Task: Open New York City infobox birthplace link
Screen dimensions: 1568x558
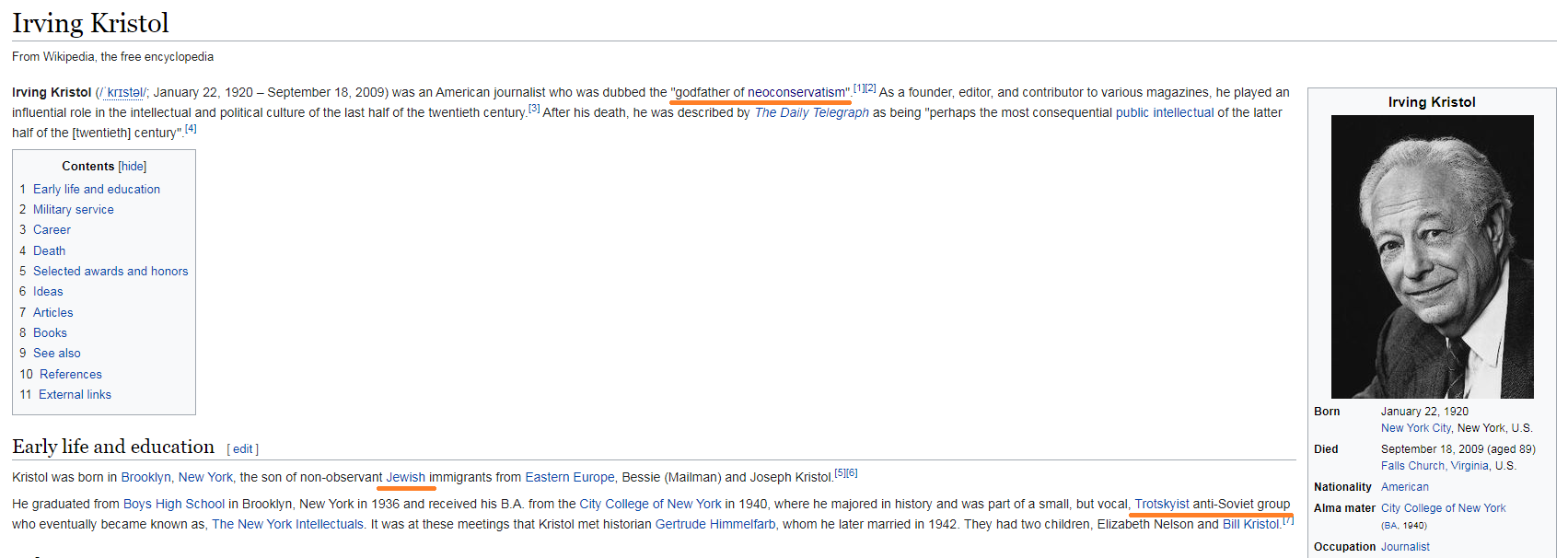Action: (x=1416, y=428)
